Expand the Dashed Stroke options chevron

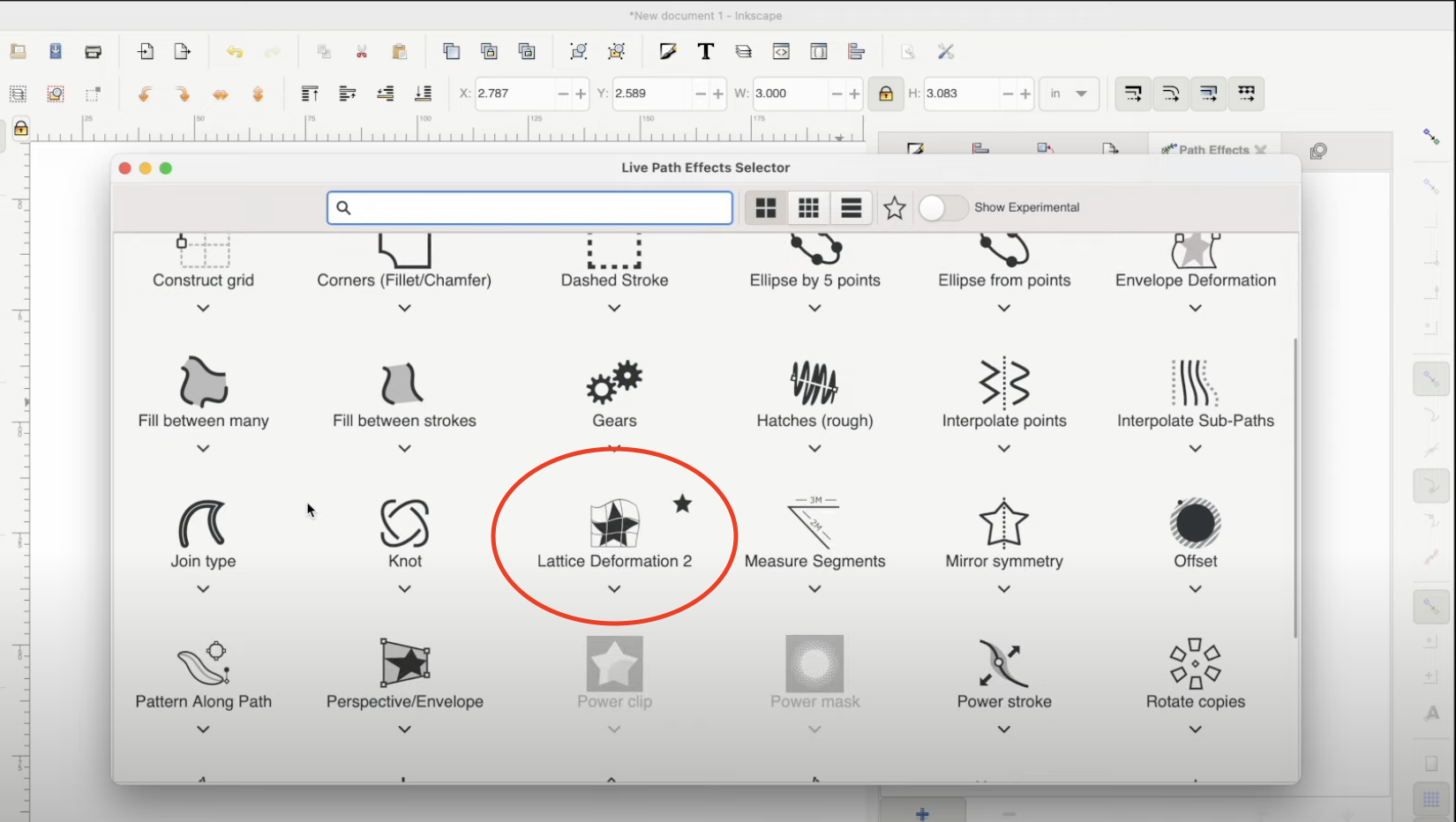pos(614,308)
